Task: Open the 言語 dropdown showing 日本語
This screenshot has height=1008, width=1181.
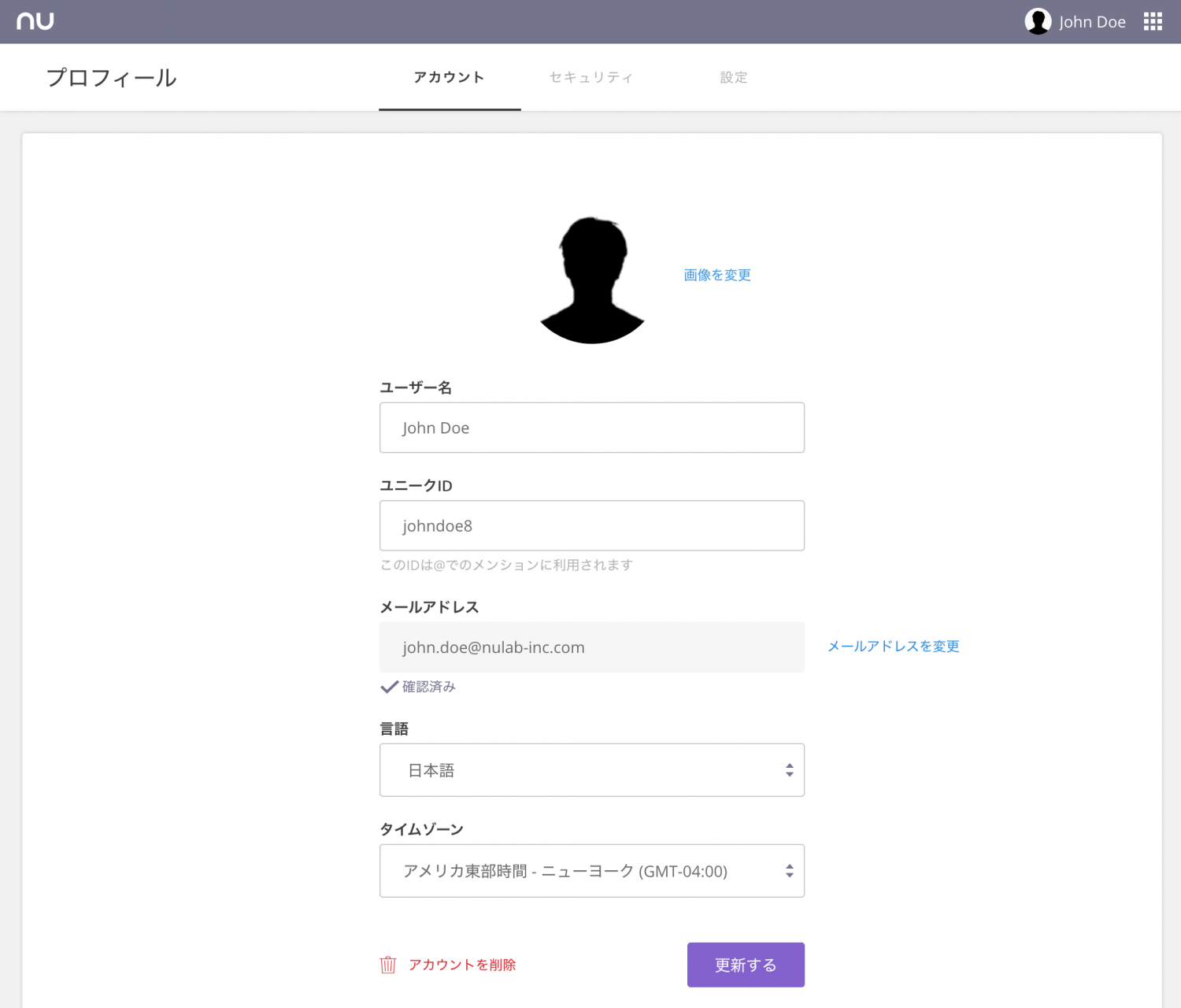Action: coord(592,770)
